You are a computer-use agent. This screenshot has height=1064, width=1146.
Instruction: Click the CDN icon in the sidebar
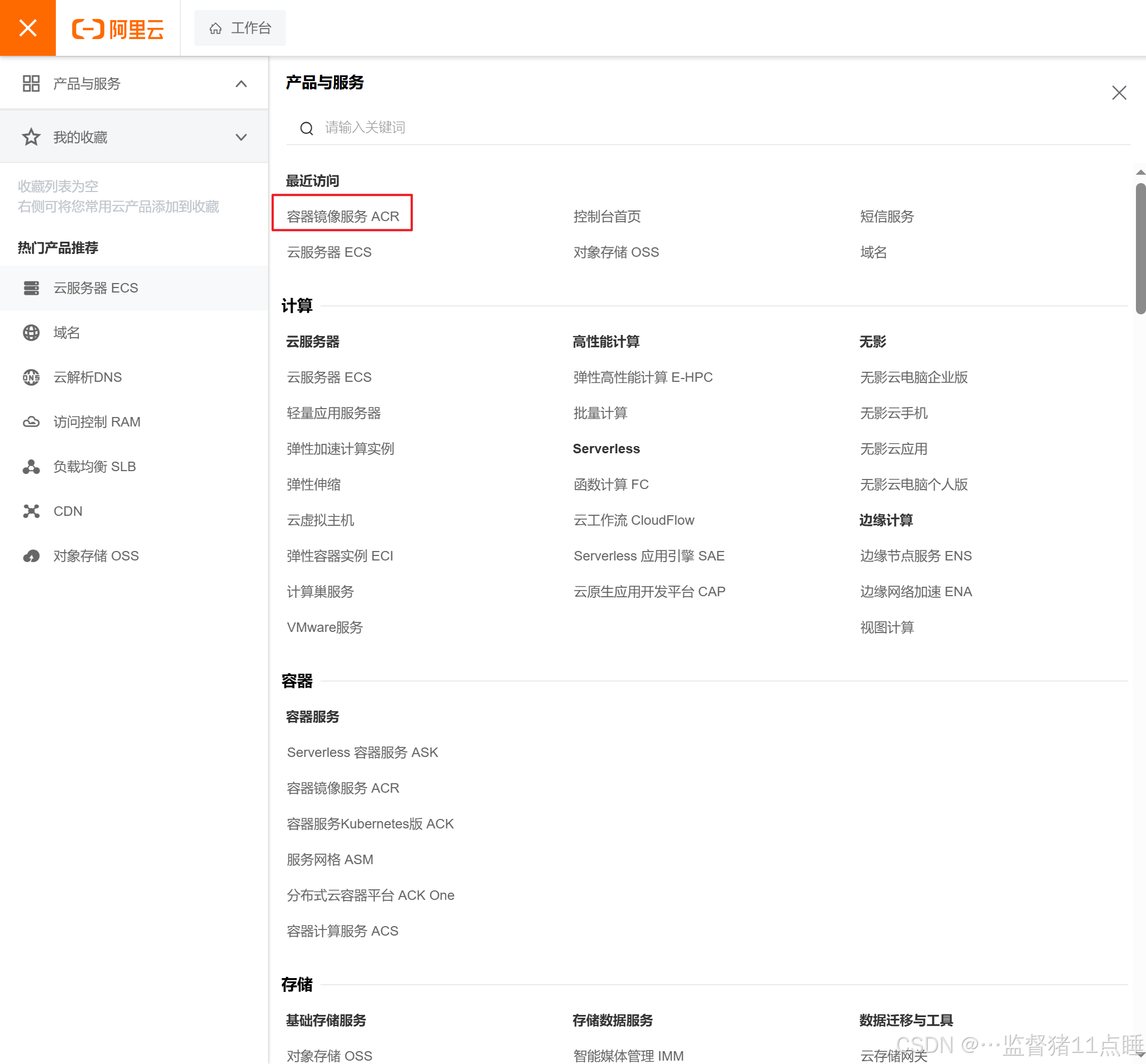tap(31, 511)
